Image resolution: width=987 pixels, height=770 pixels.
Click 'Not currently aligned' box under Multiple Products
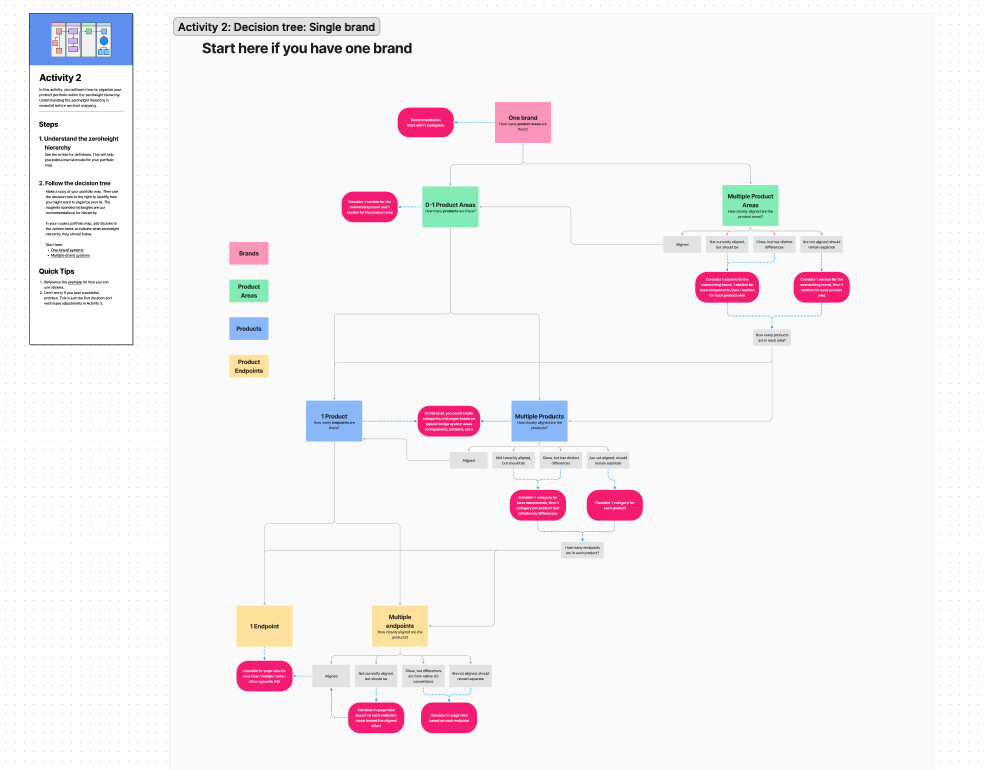click(x=514, y=460)
